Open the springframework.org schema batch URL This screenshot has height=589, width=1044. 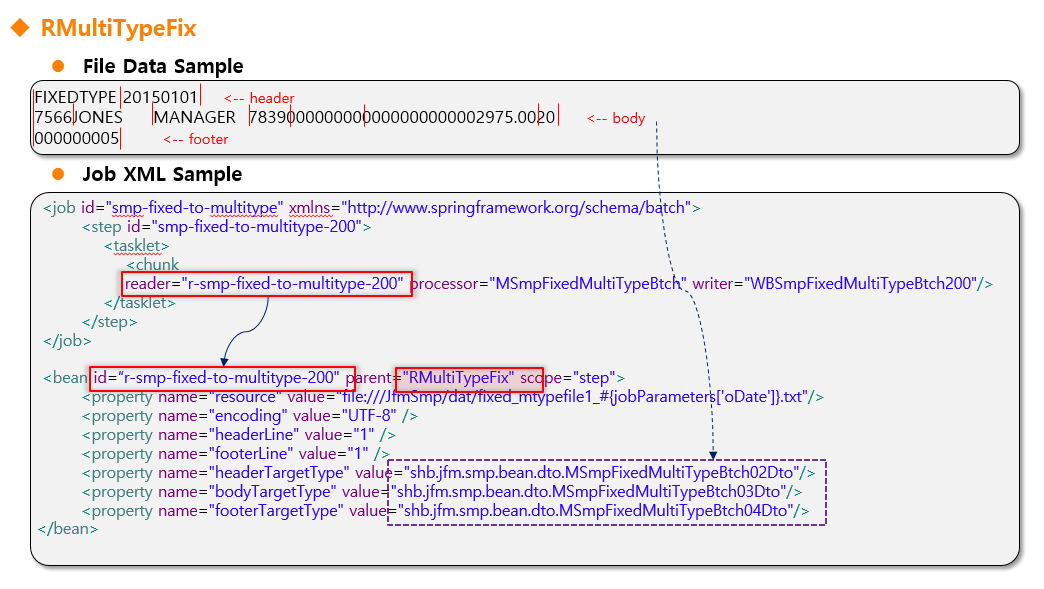(x=516, y=208)
